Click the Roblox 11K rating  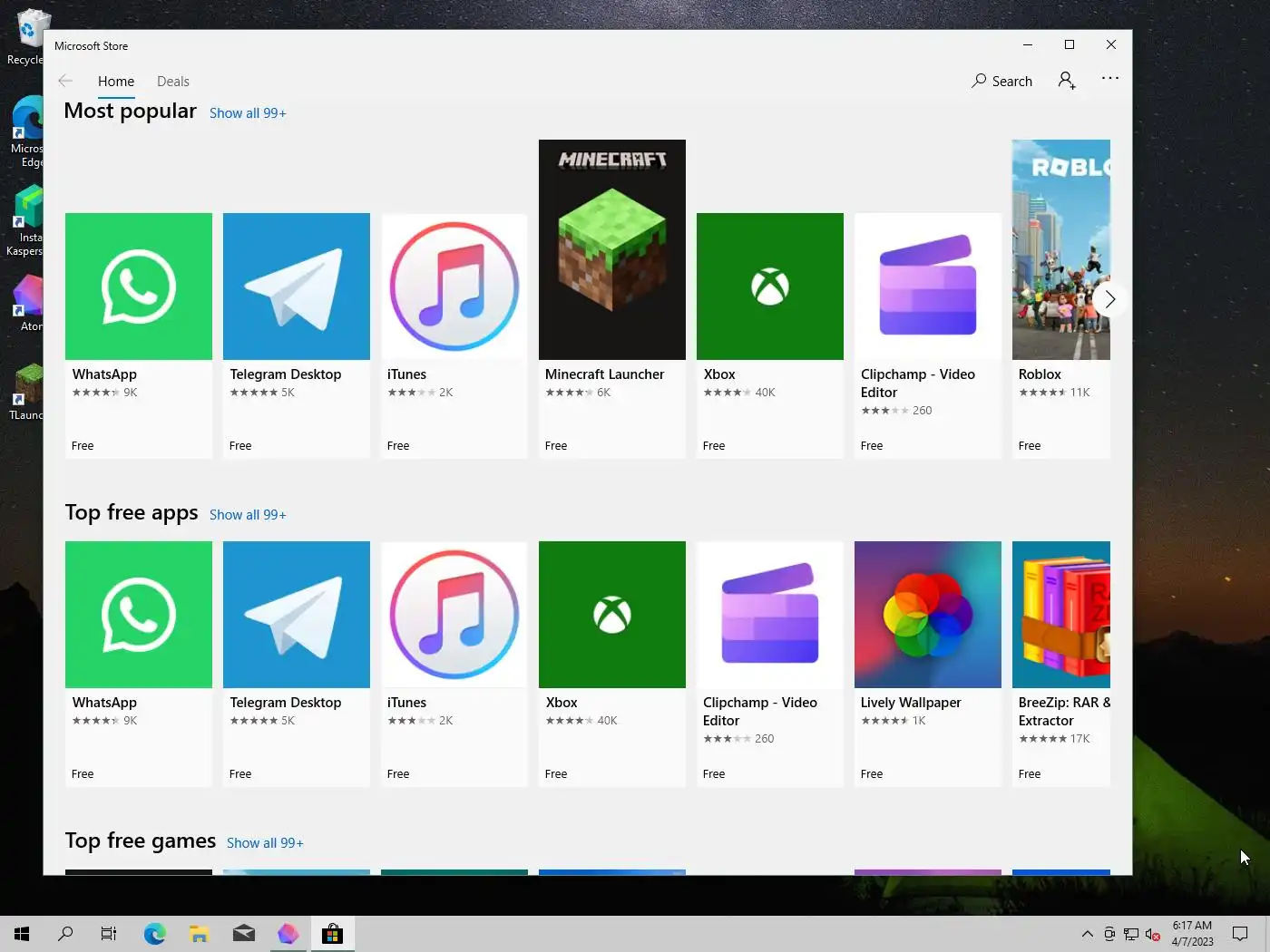click(1054, 393)
